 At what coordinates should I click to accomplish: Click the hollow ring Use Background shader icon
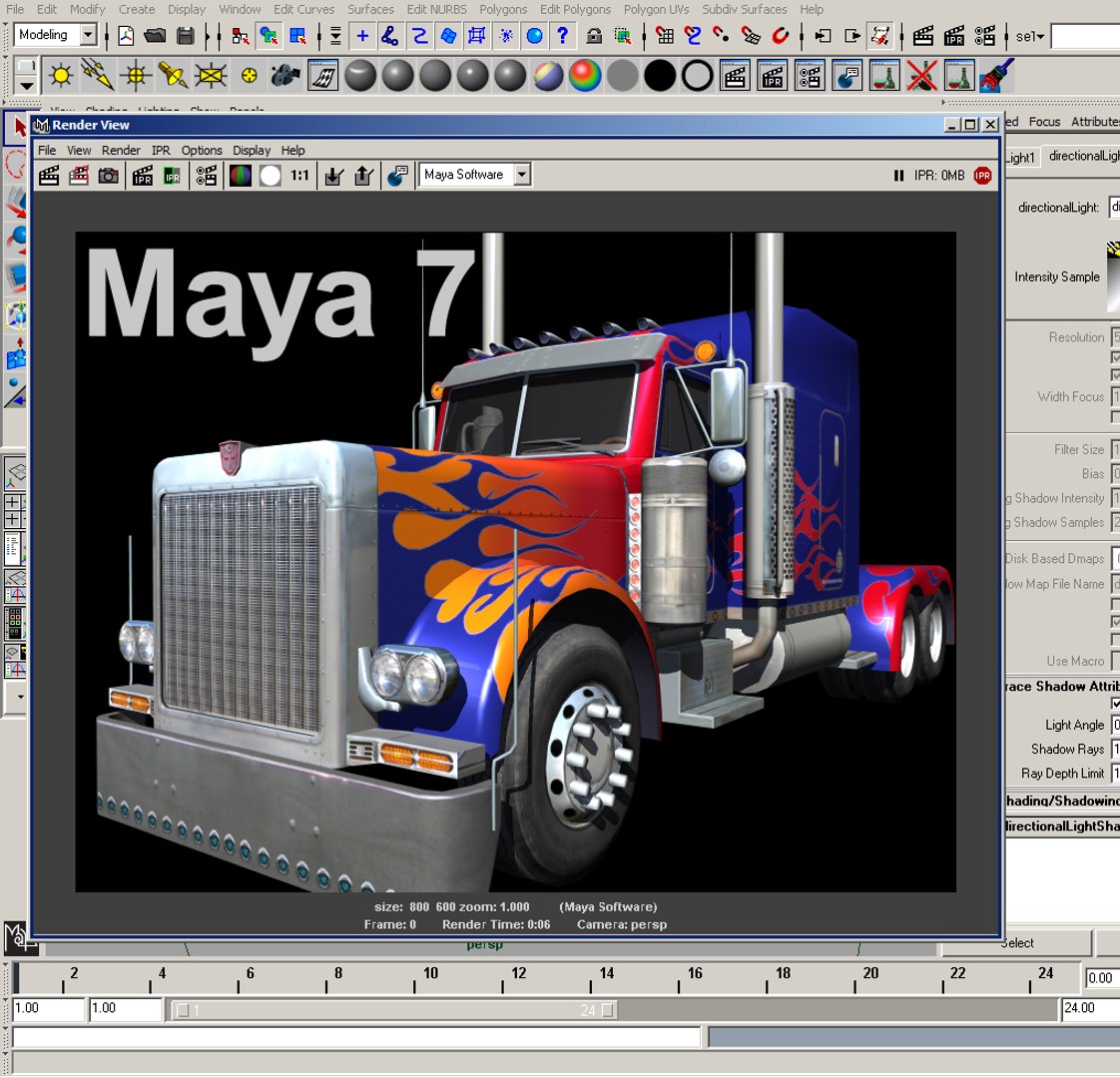tap(697, 76)
